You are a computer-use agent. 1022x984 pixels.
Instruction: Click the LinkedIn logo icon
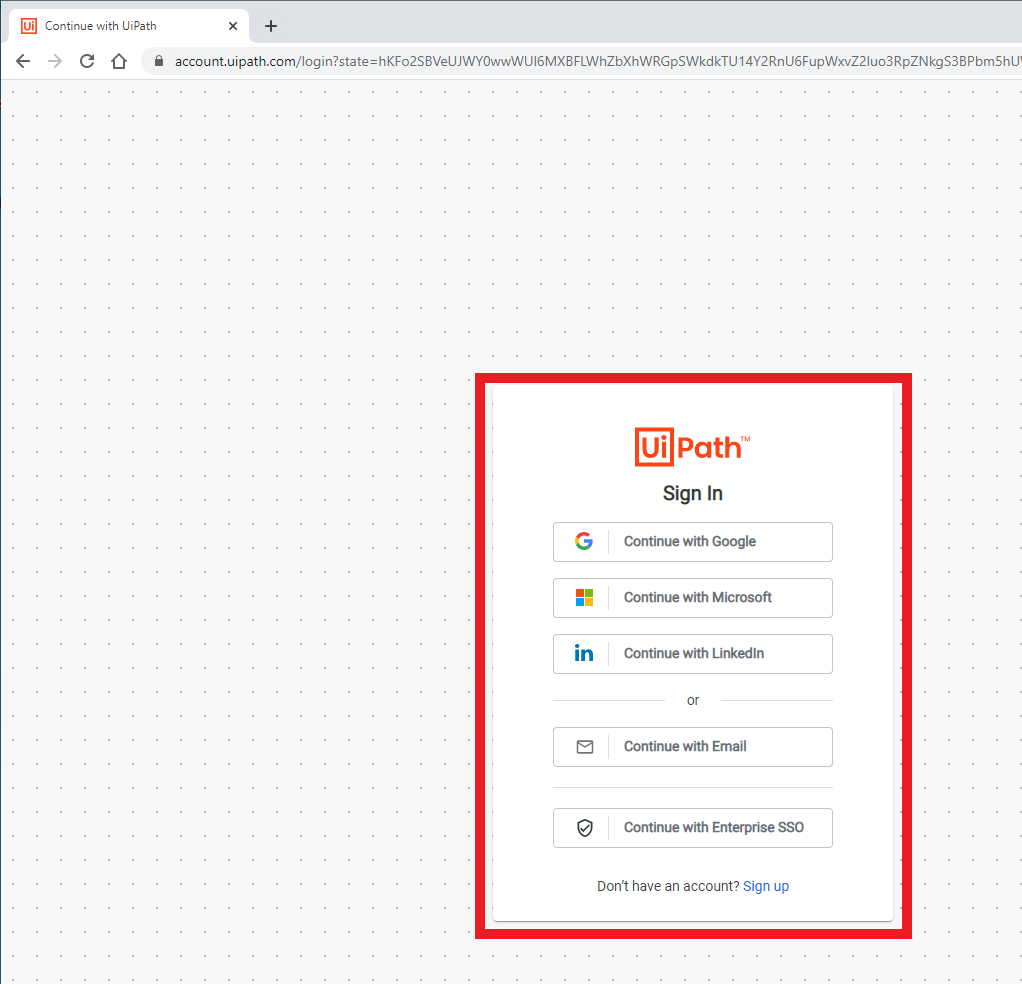click(x=584, y=653)
